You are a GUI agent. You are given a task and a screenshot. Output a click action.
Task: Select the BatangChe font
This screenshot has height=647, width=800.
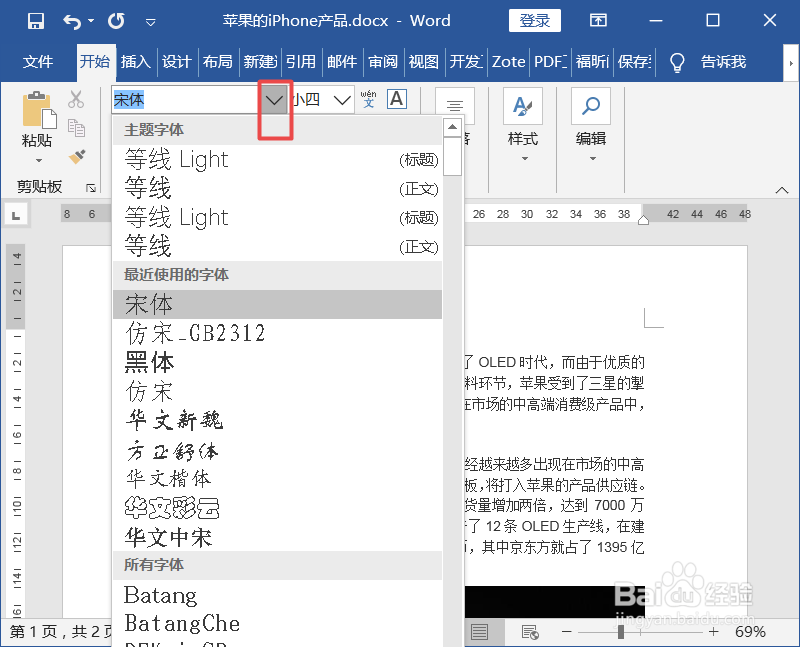point(278,624)
